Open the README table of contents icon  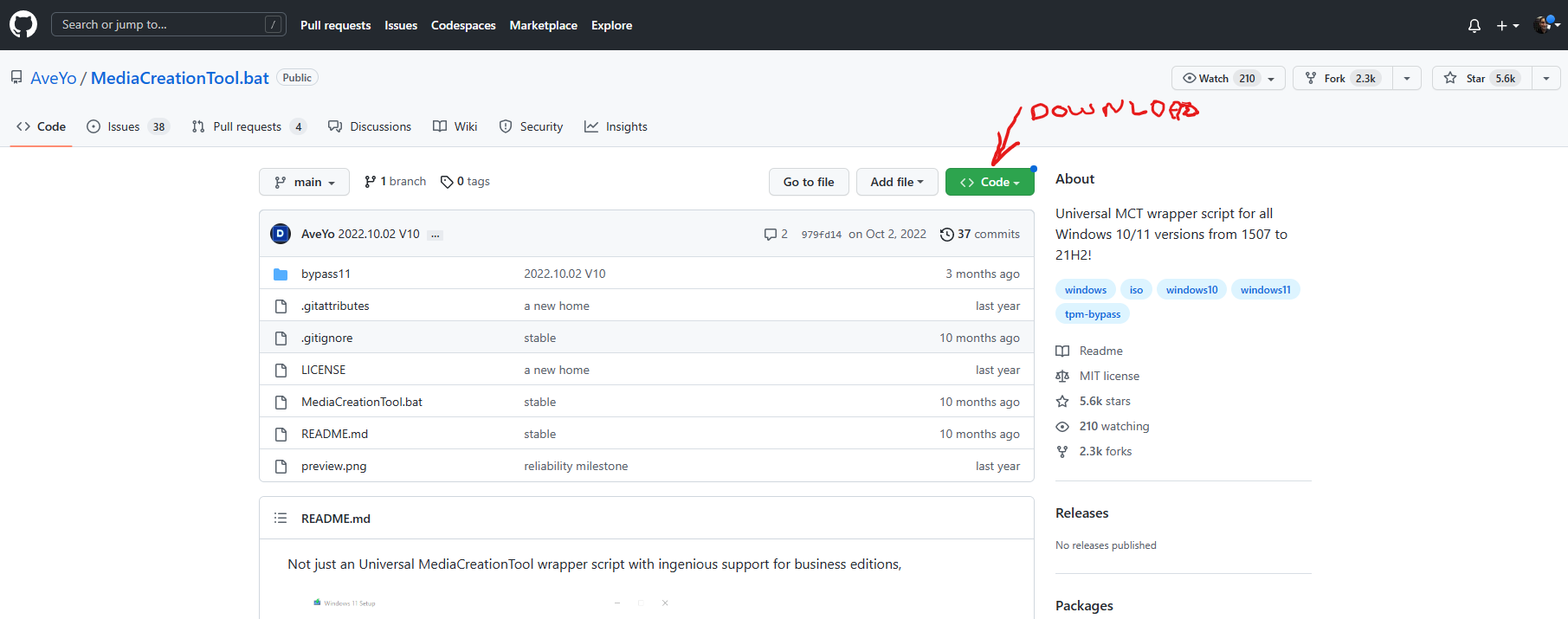(281, 519)
